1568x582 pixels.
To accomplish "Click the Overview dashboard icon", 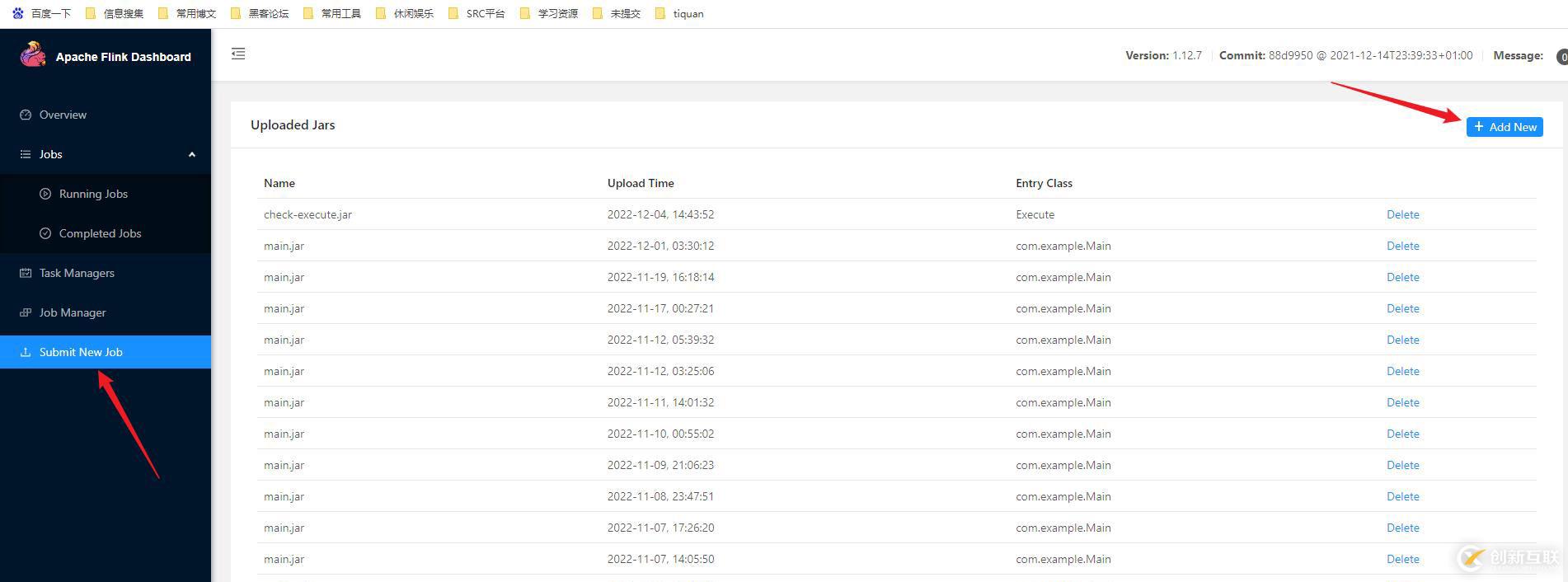I will [26, 115].
